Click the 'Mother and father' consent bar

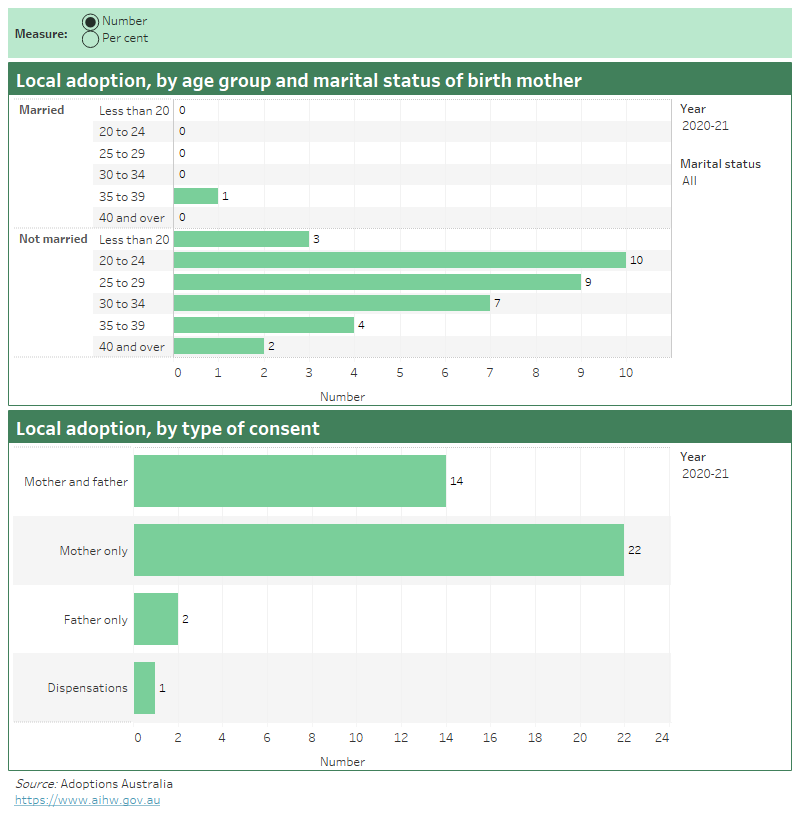tap(290, 481)
